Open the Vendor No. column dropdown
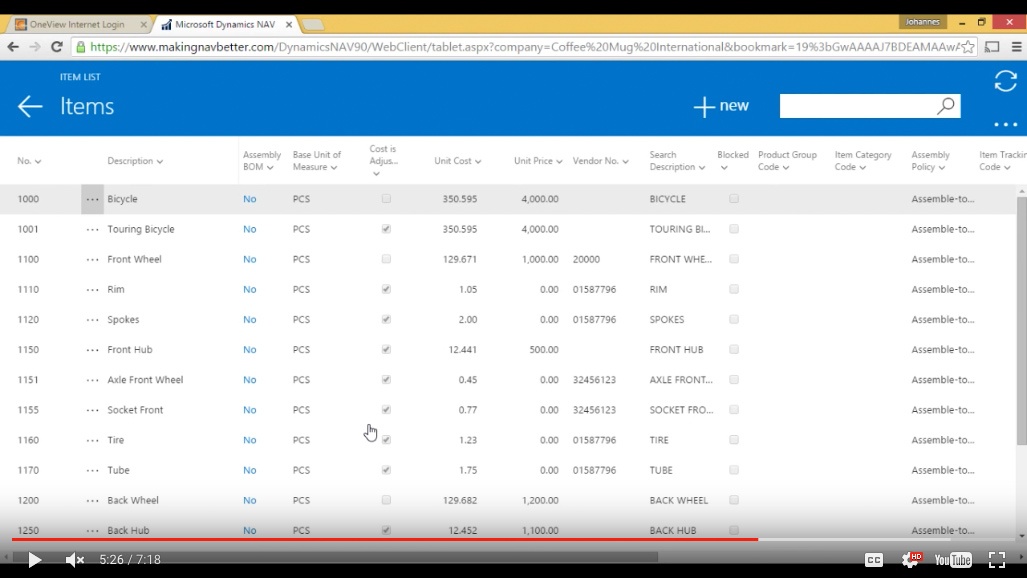Screen dimensions: 1027x578 click(626, 161)
